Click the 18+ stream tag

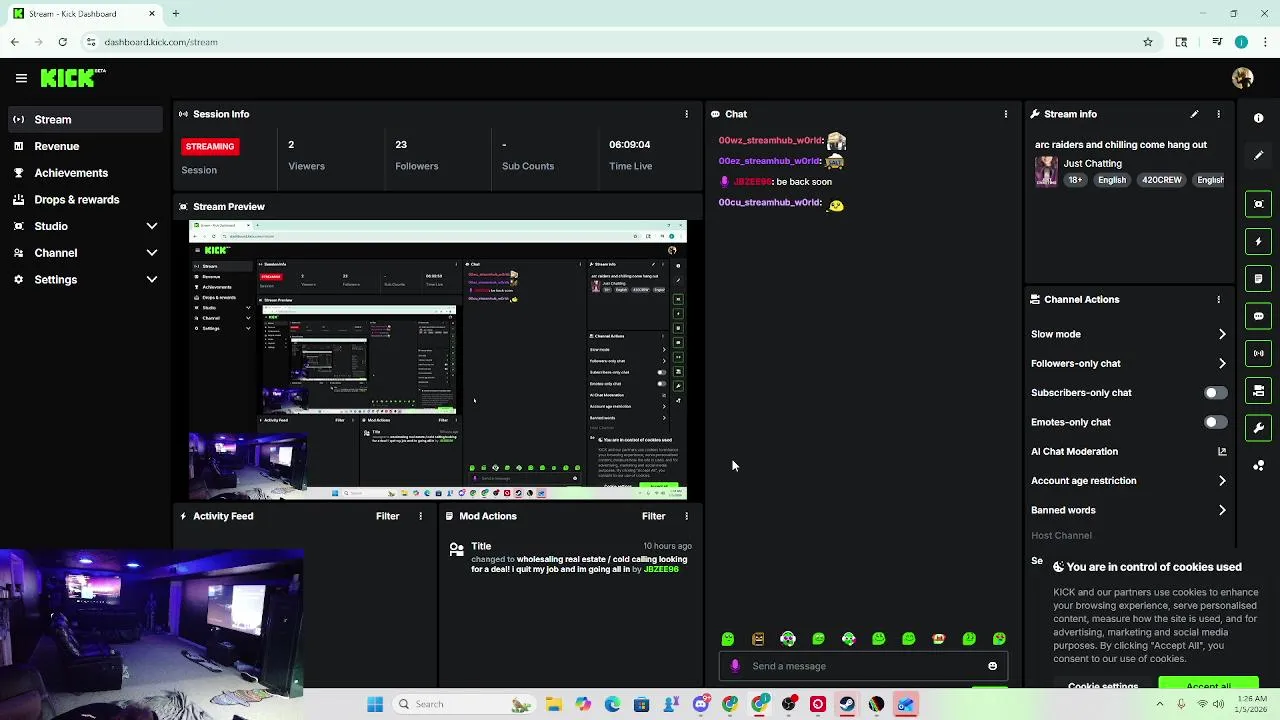(x=1075, y=180)
